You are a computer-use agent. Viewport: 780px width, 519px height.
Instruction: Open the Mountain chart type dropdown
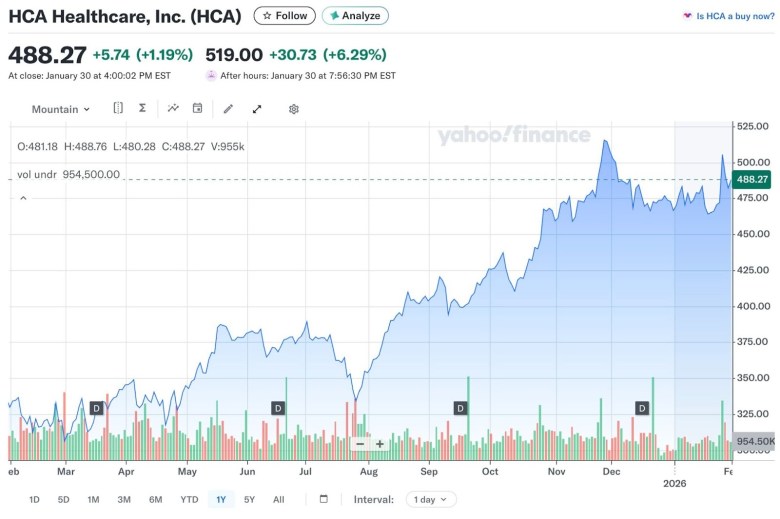click(x=60, y=109)
